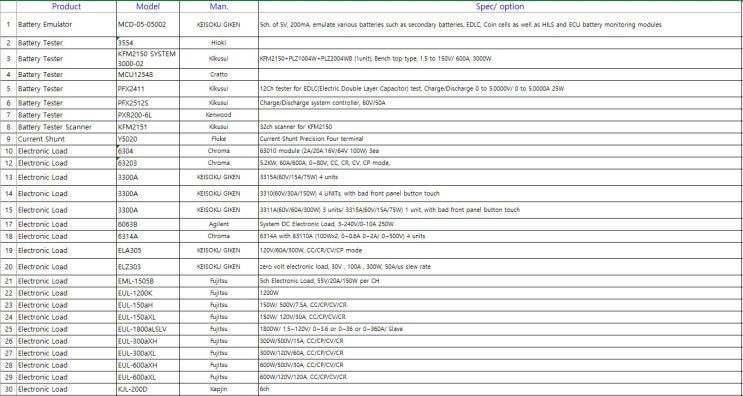Select spec 'System DC Electronic Load, 5-240V/0-10A 250W'
The image size is (743, 396).
point(500,224)
